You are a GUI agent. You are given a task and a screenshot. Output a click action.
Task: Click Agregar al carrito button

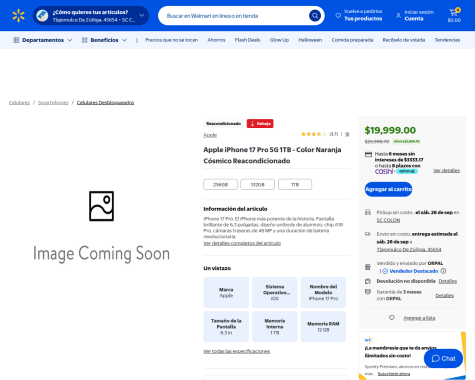point(388,189)
